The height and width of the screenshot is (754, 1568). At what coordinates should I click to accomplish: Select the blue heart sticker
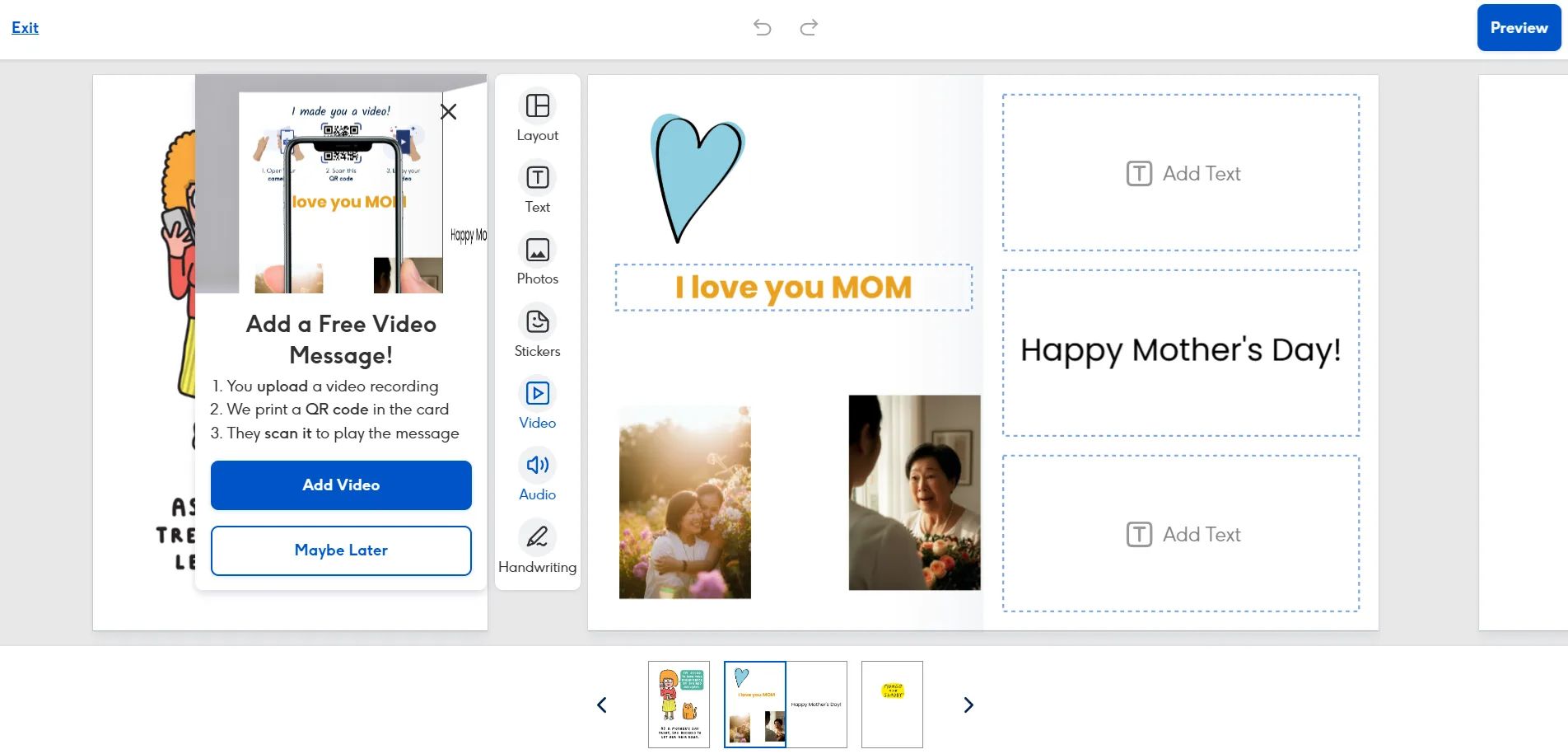pyautogui.click(x=697, y=178)
